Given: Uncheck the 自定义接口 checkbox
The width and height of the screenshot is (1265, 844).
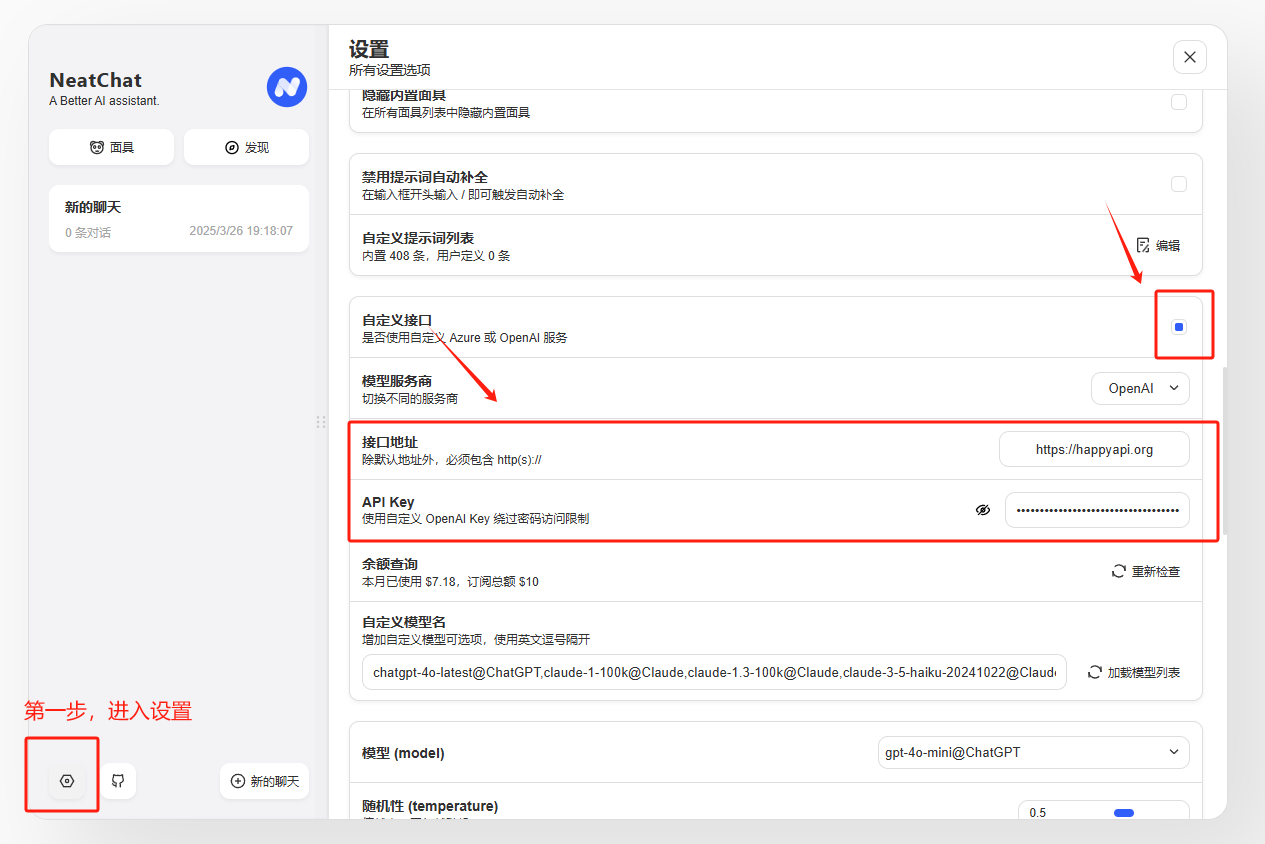Looking at the screenshot, I should (1179, 327).
